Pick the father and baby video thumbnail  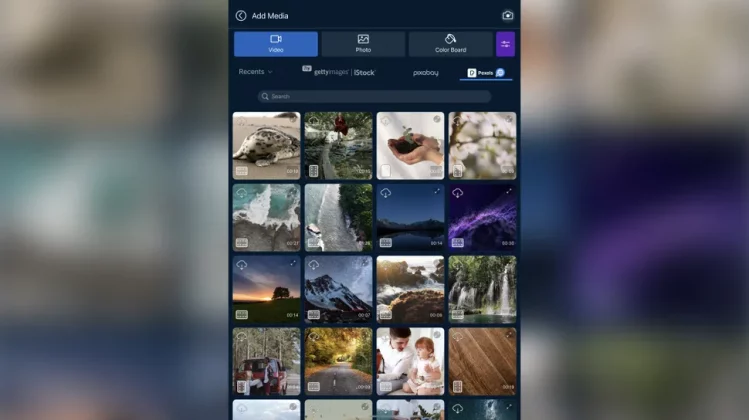(410, 361)
